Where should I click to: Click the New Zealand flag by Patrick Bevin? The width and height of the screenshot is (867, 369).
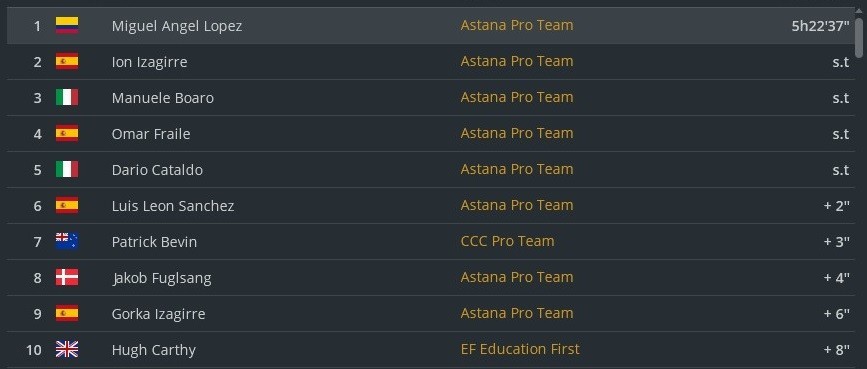[67, 241]
